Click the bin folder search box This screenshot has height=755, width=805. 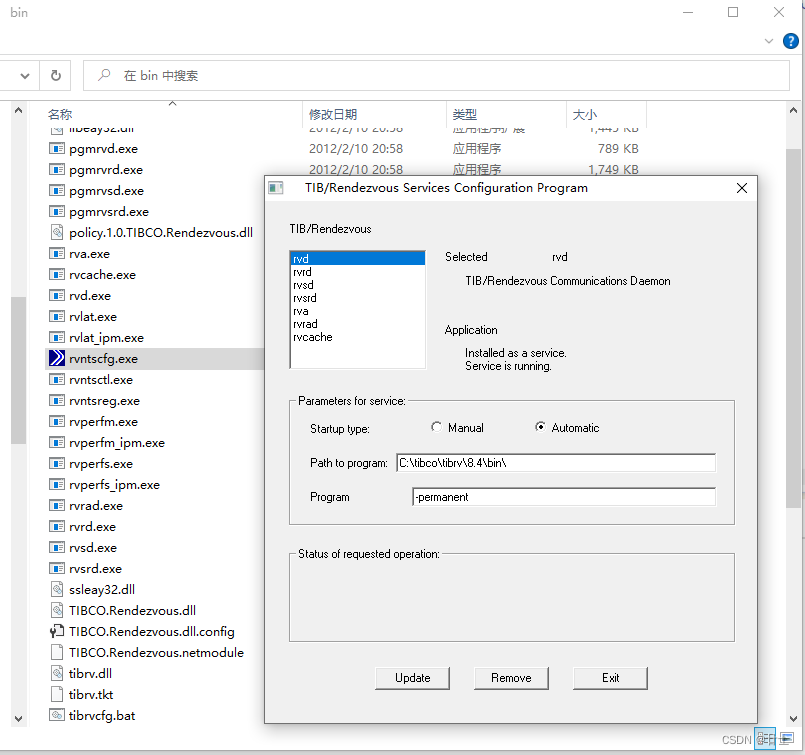click(x=436, y=76)
